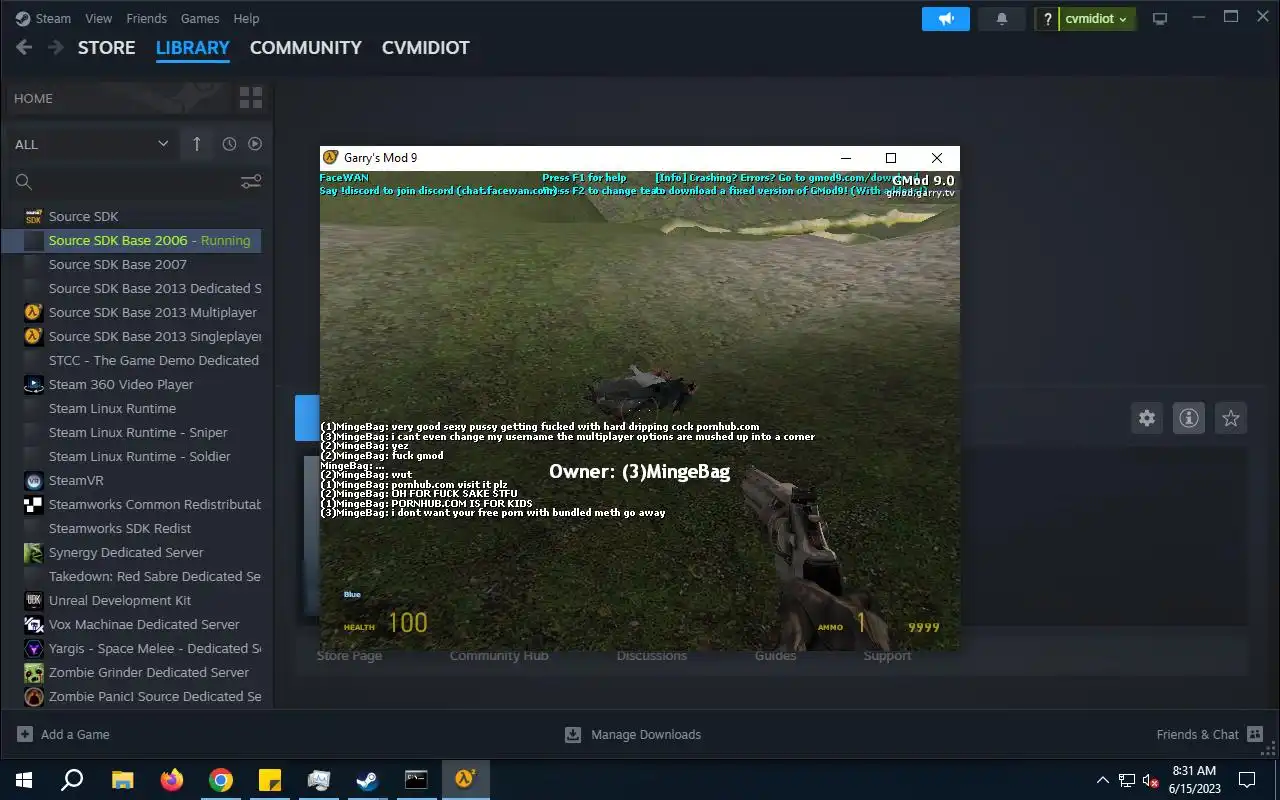Click the Steam announcements megaphone button

[945, 19]
